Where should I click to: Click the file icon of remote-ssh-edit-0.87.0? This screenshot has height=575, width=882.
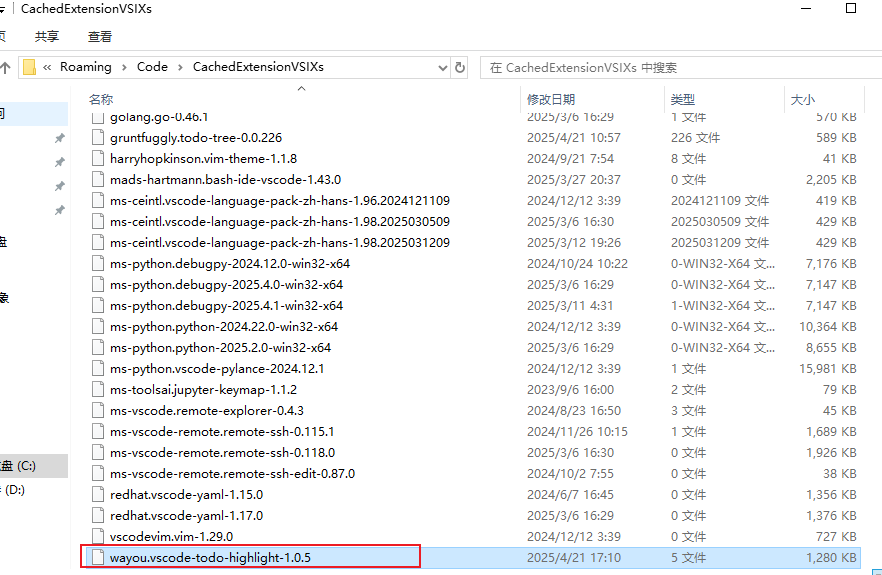point(98,474)
